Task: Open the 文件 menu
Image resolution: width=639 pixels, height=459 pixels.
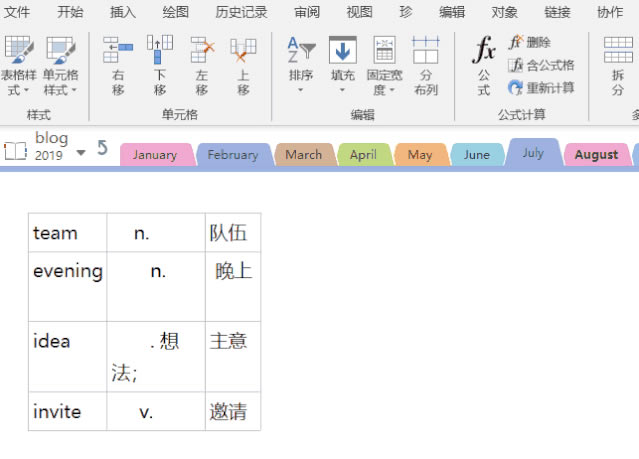Action: 17,12
